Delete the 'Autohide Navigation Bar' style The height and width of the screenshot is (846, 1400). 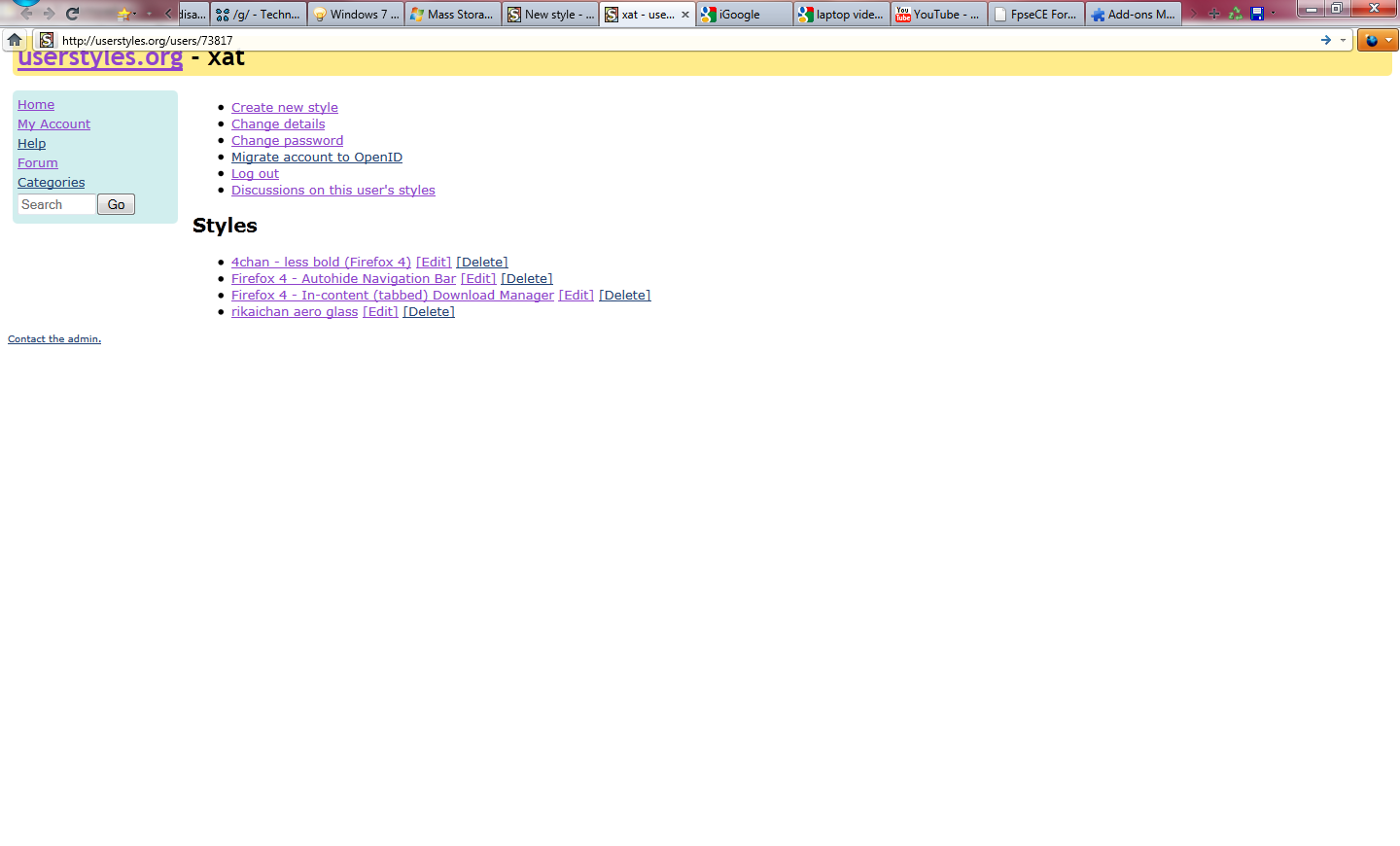pyautogui.click(x=527, y=279)
